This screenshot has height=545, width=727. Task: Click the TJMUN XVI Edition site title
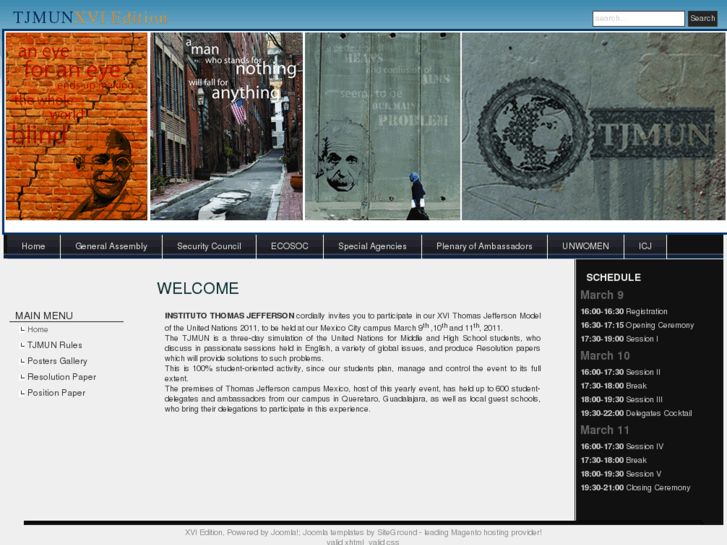coord(90,18)
